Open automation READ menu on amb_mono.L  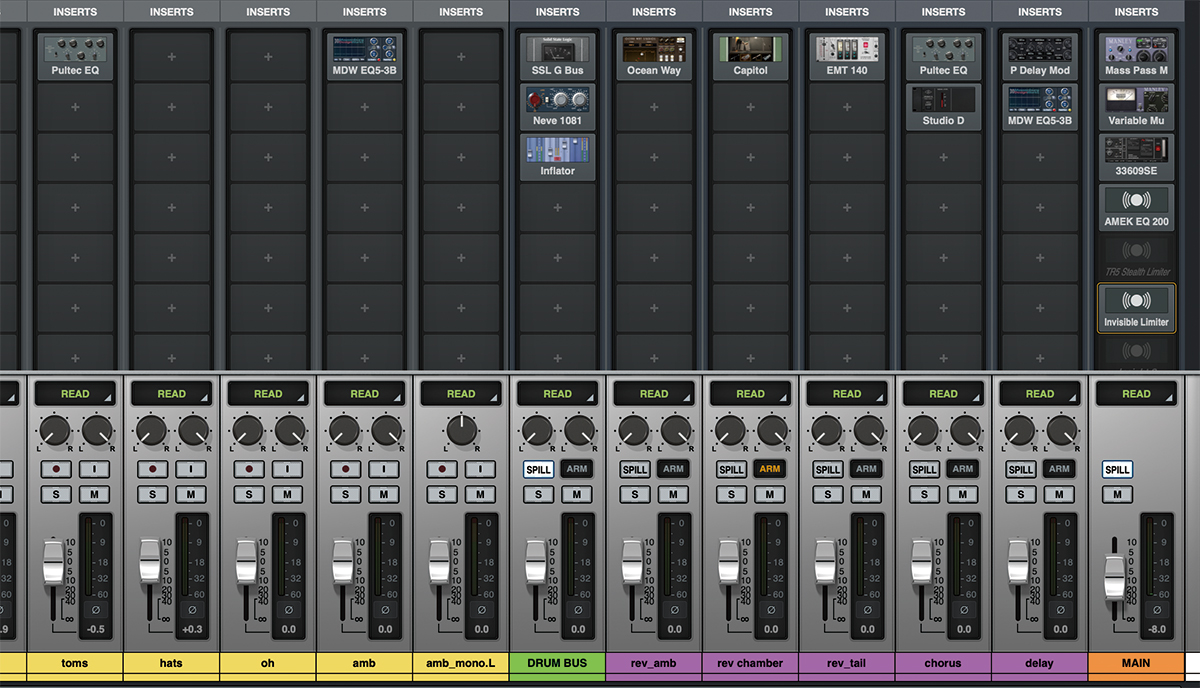coord(461,394)
